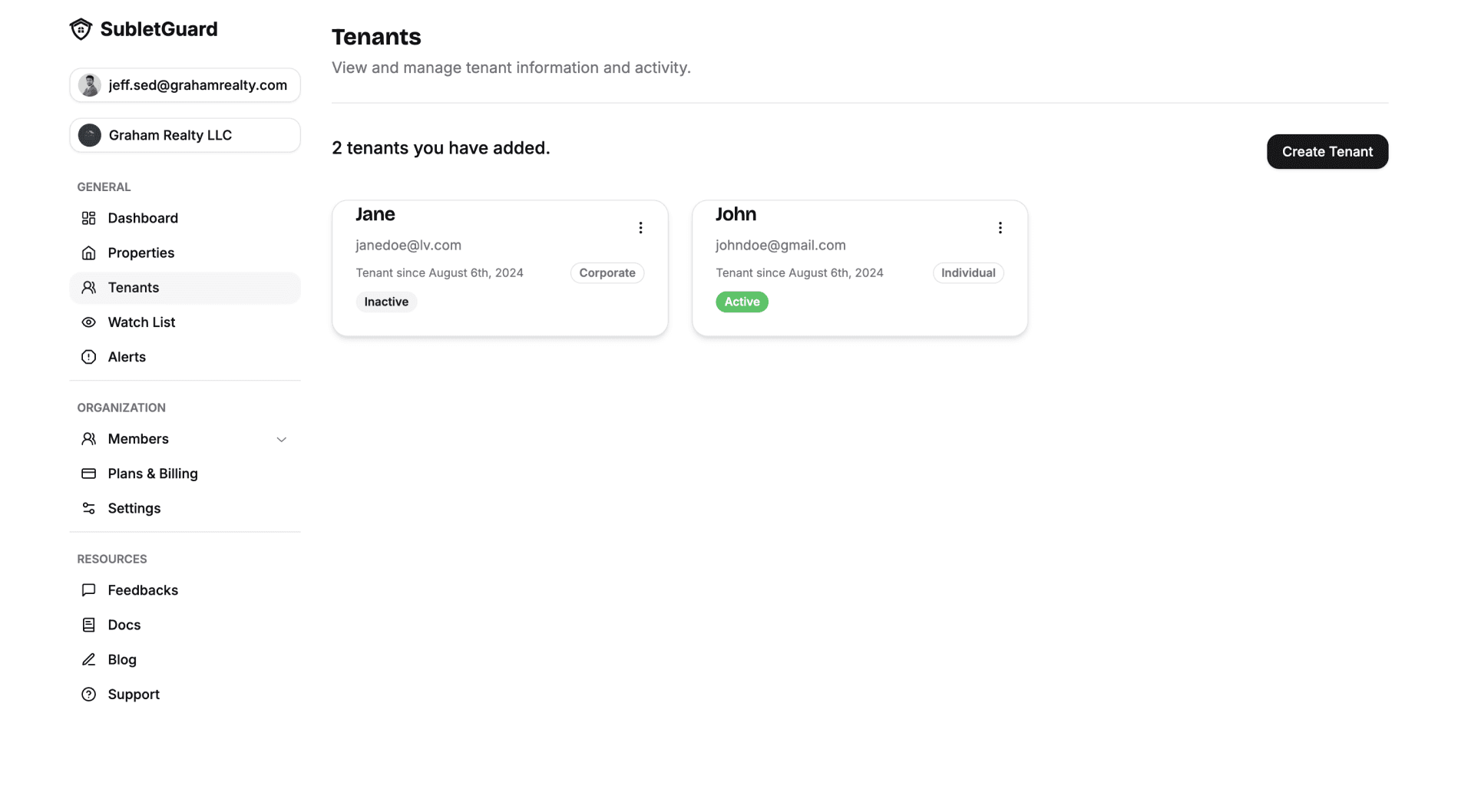Viewport: 1458px width, 812px height.
Task: Expand the Members chevron
Action: click(282, 440)
